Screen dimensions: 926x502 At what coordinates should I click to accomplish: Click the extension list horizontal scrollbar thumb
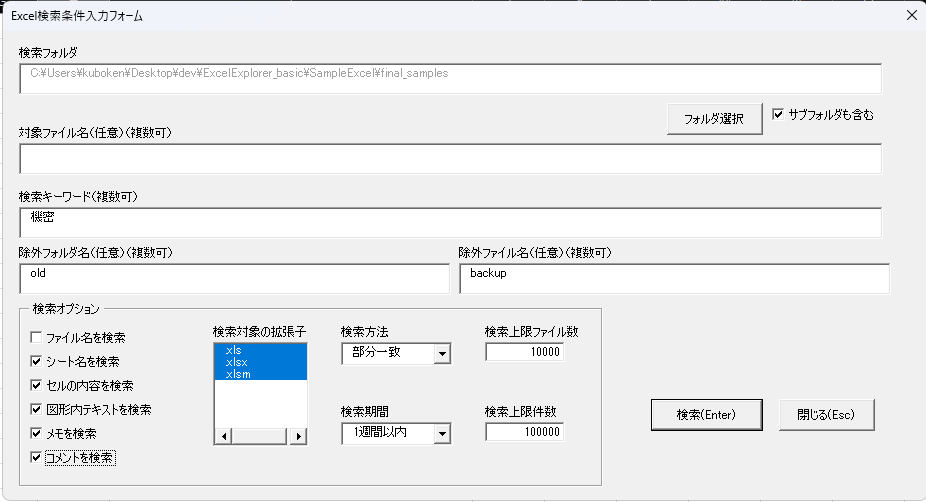tap(259, 436)
